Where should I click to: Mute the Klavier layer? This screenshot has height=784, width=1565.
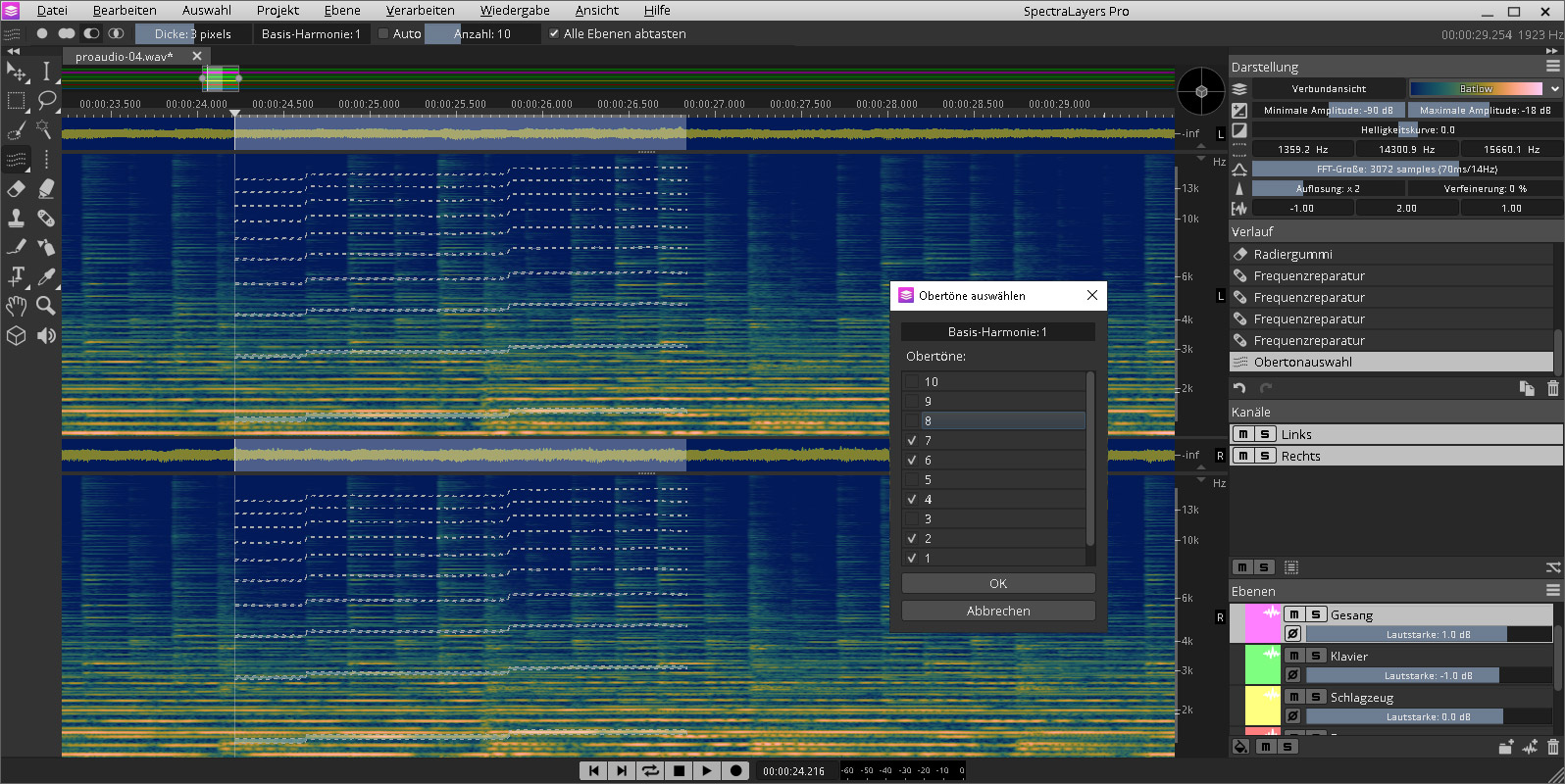click(x=1294, y=656)
